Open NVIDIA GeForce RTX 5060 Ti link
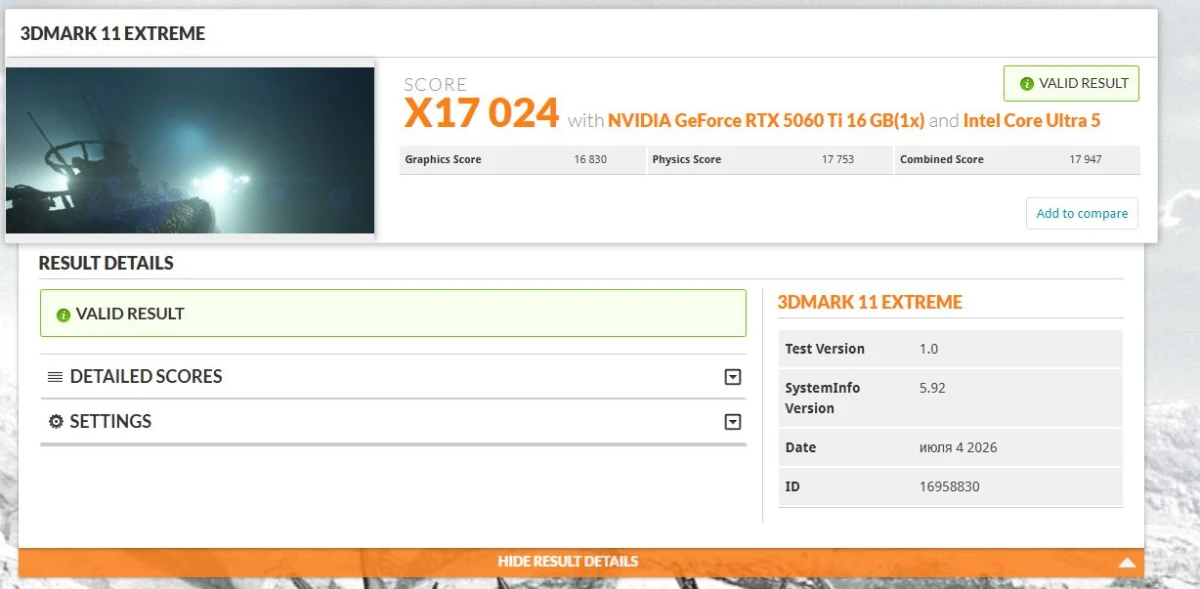The image size is (1200, 589). tap(766, 121)
